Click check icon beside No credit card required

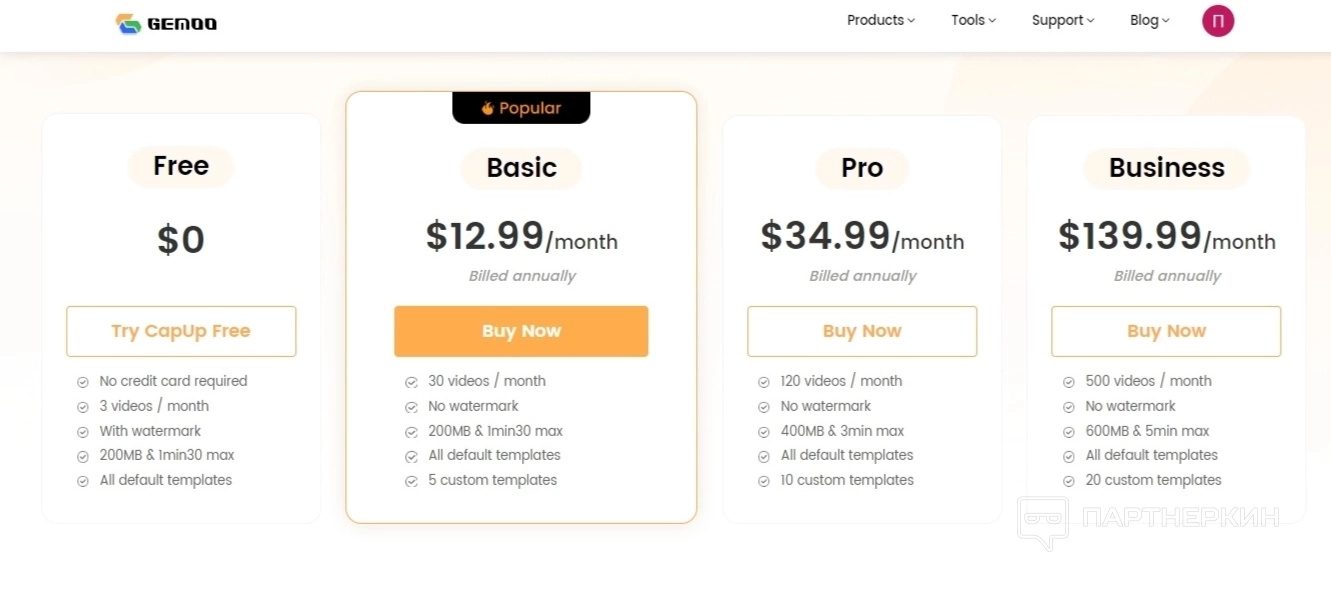click(x=82, y=382)
